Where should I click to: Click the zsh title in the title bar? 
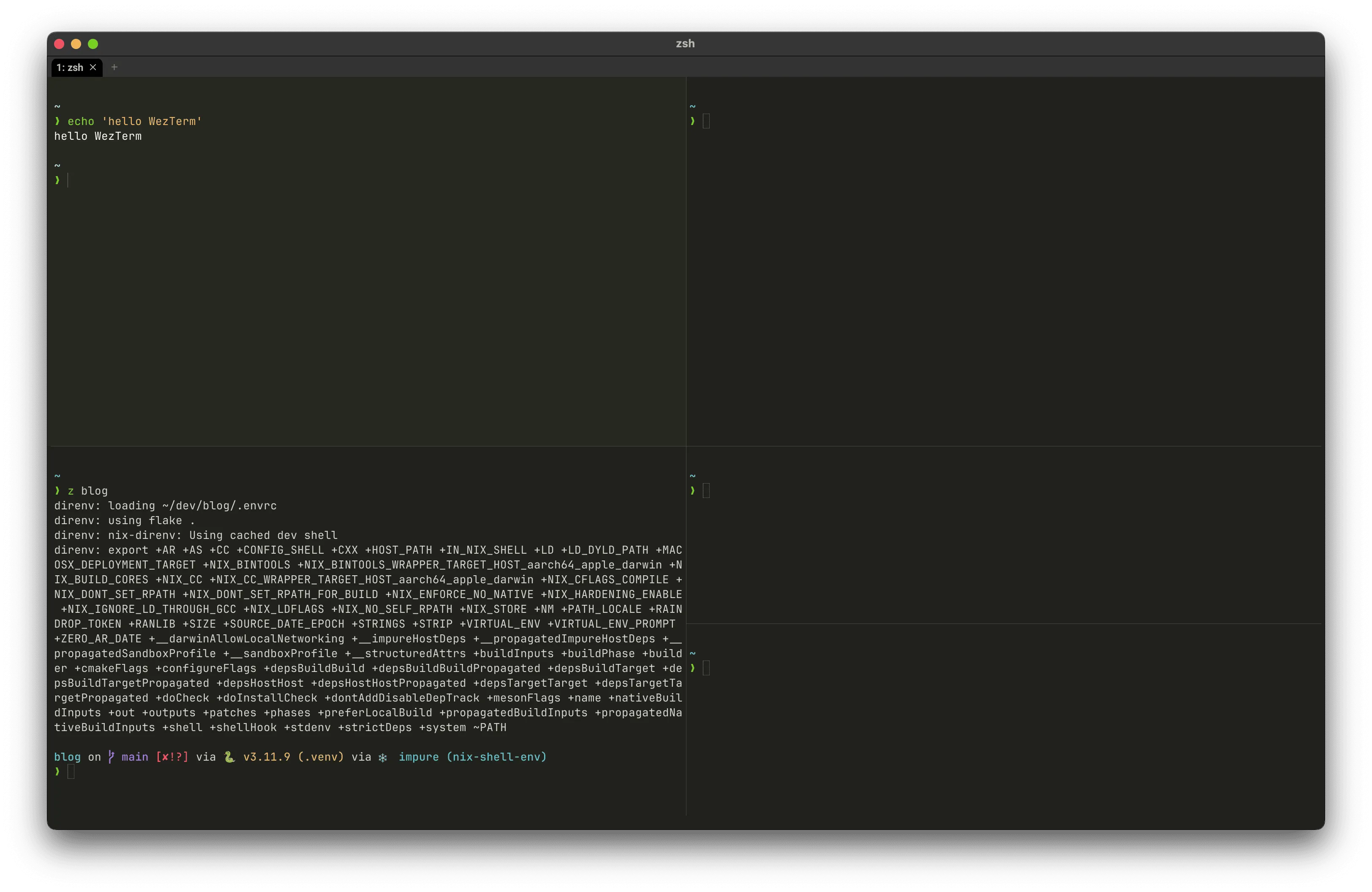[685, 43]
